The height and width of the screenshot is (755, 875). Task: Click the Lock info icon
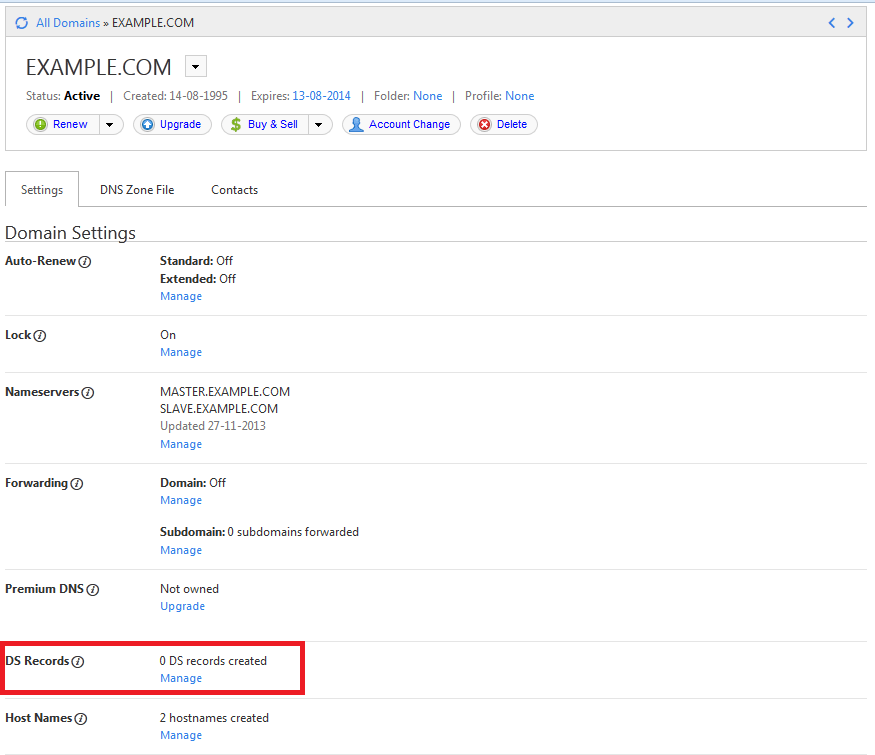(40, 335)
